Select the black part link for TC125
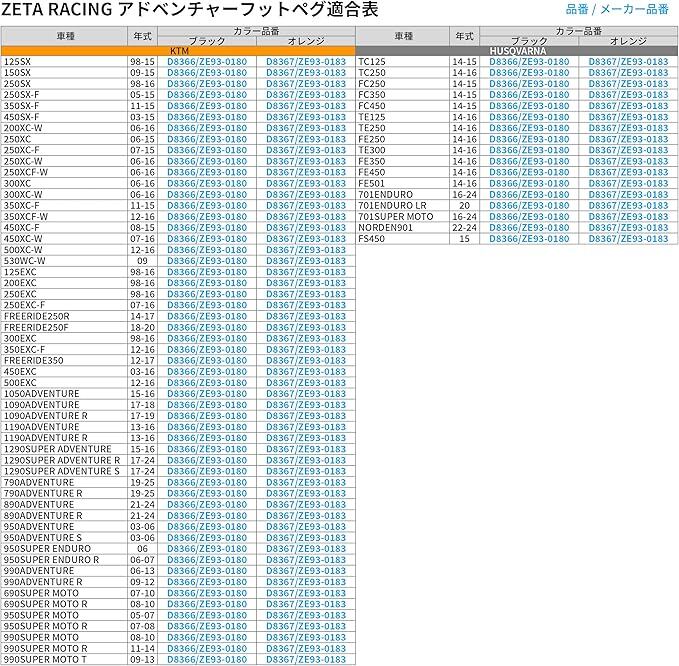Screen dimensions: 679x666 coord(529,61)
